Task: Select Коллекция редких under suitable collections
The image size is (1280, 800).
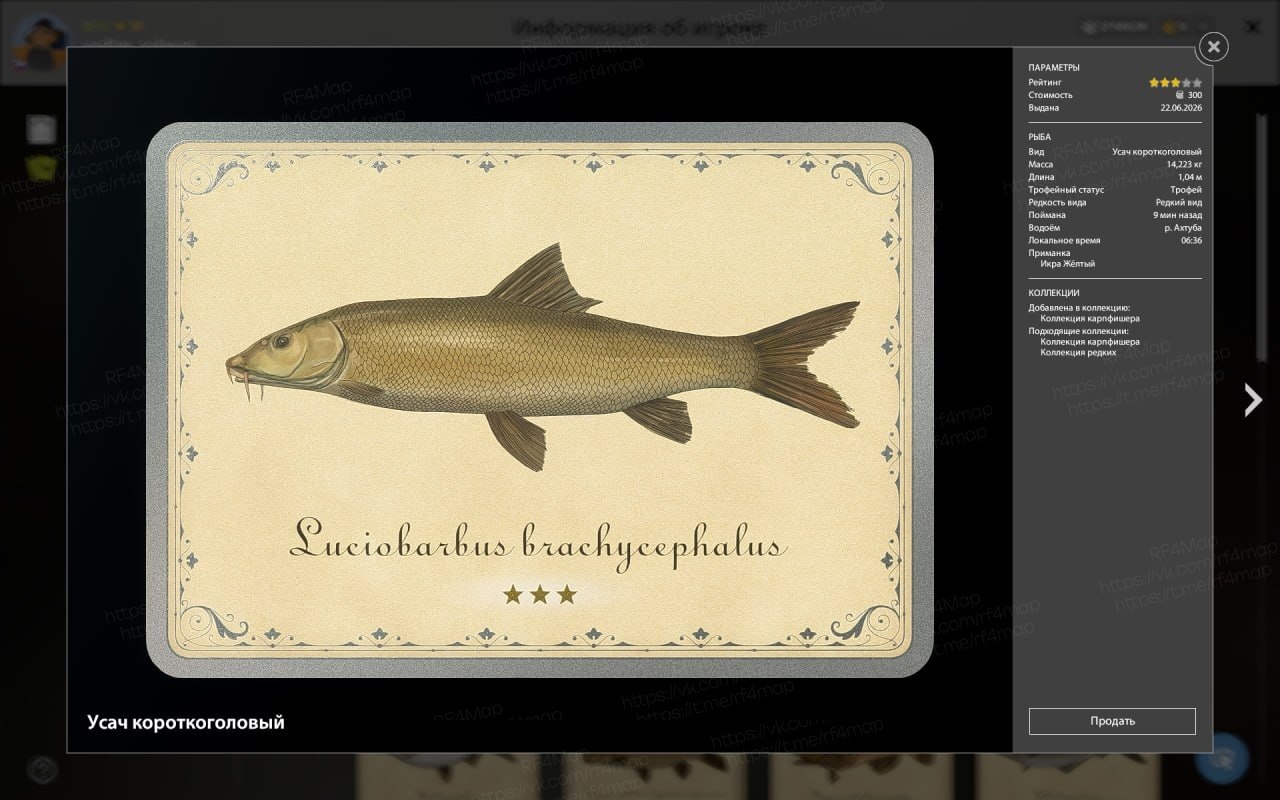Action: click(x=1078, y=353)
